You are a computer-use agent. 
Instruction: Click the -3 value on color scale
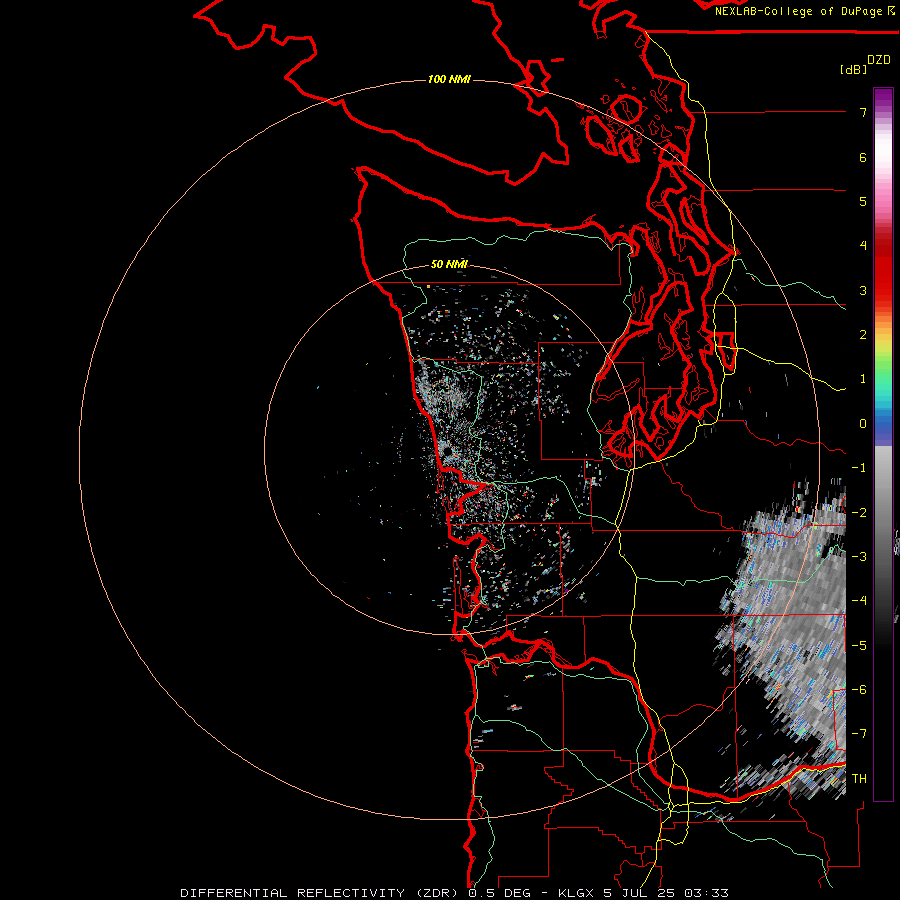click(859, 557)
